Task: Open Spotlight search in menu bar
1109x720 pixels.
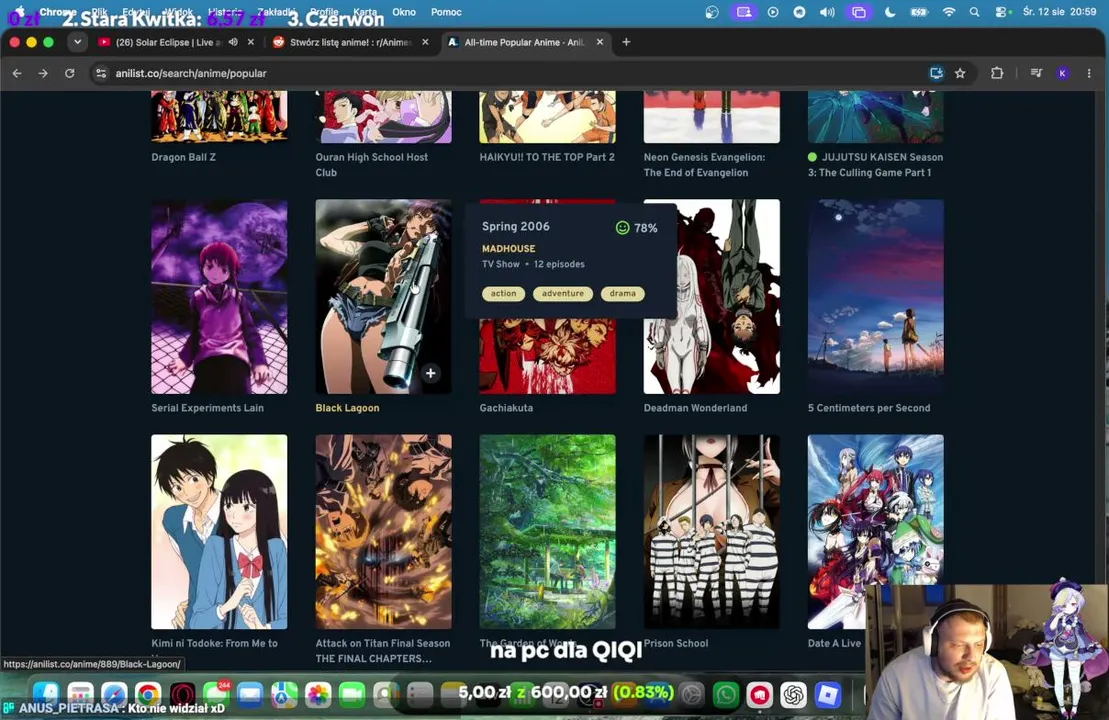Action: coord(975,12)
